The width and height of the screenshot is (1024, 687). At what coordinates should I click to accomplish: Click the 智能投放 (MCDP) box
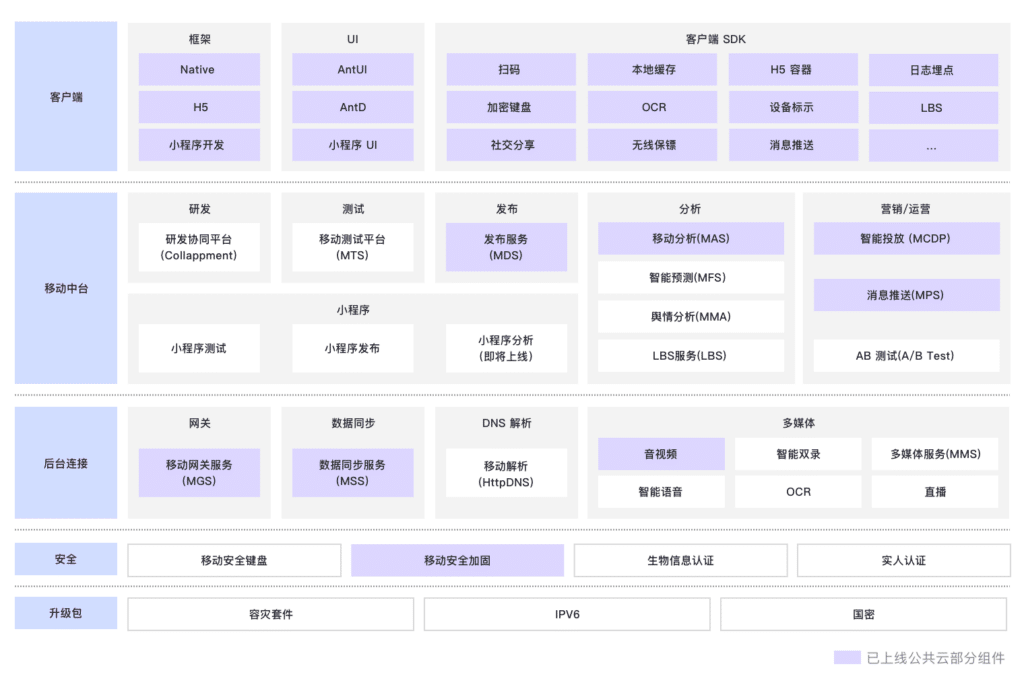906,238
